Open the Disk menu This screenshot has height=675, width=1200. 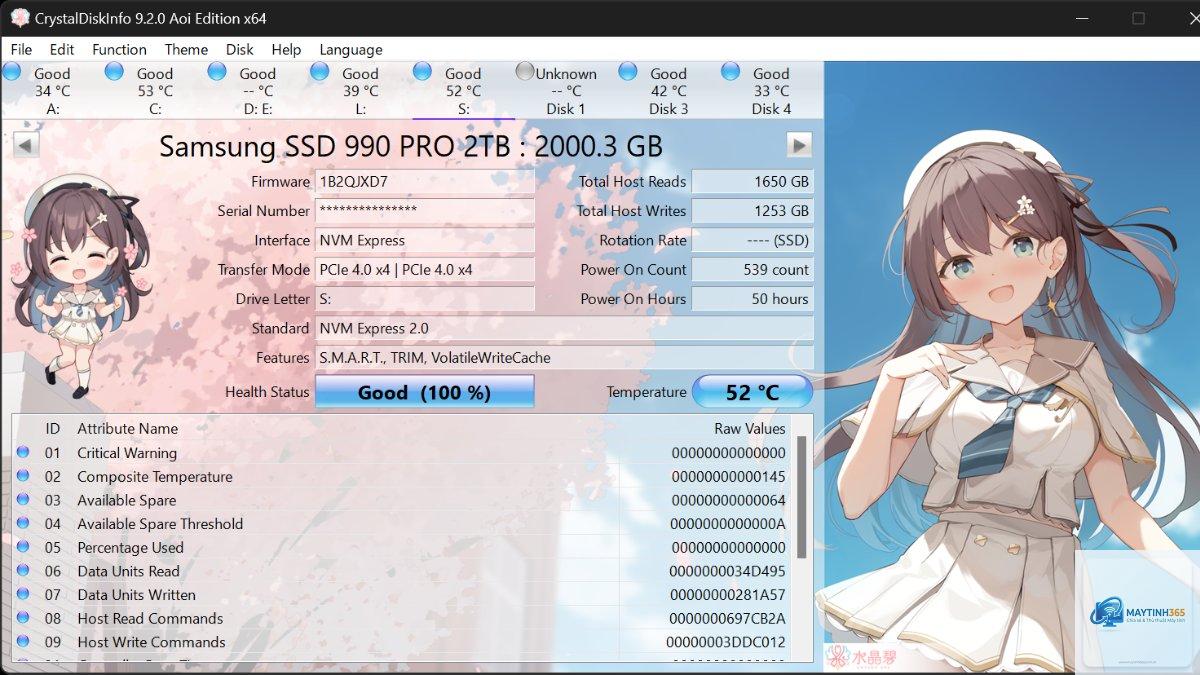[239, 49]
